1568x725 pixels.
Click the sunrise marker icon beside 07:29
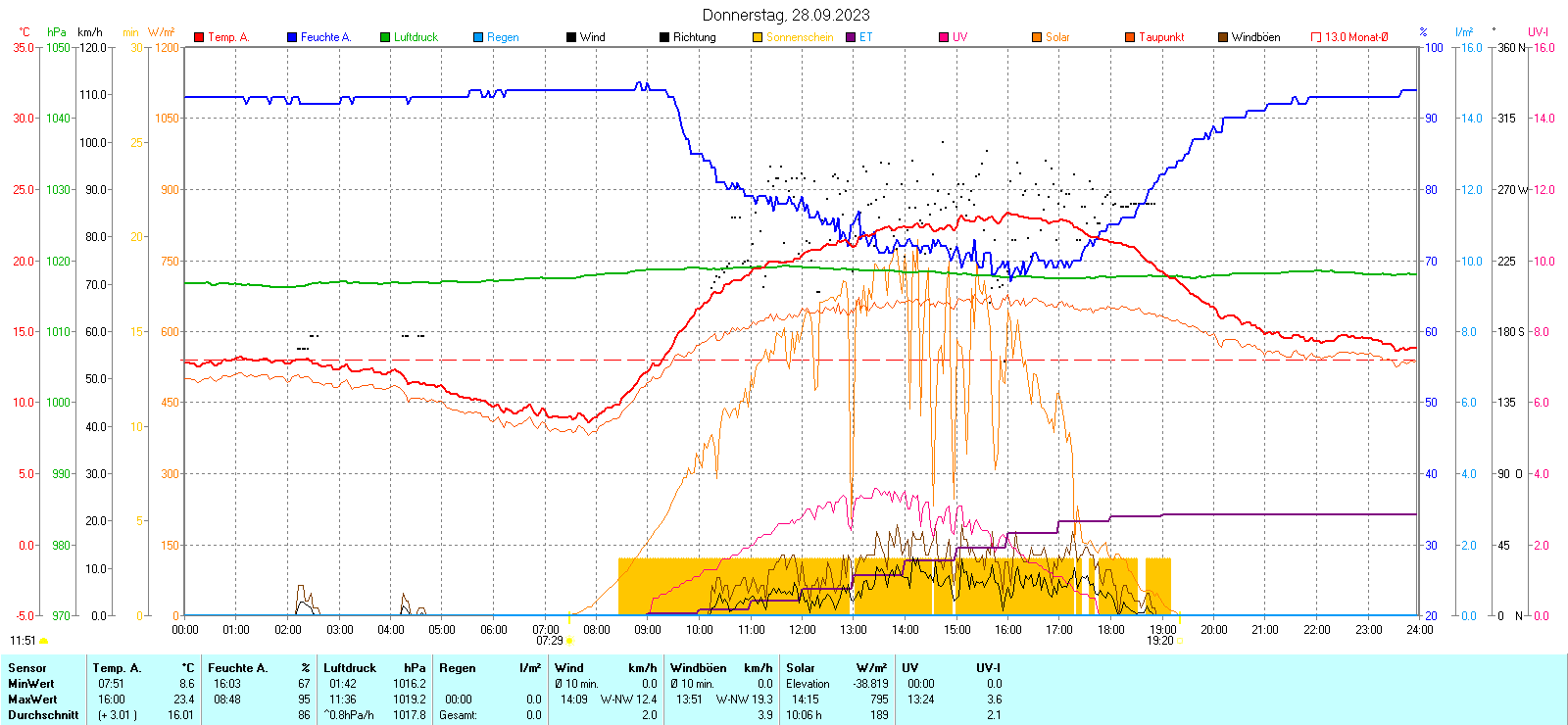tap(569, 641)
